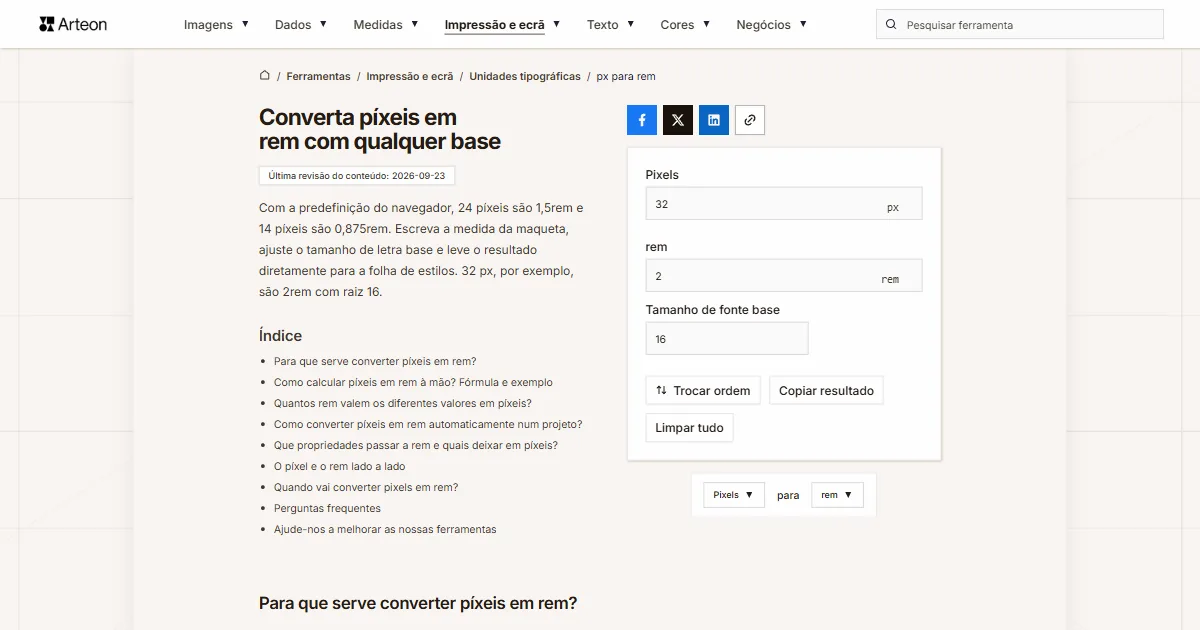This screenshot has height=630, width=1200.
Task: Click 'Última revisão do conteúdo: 2026-09-23' label
Action: pyautogui.click(x=357, y=175)
